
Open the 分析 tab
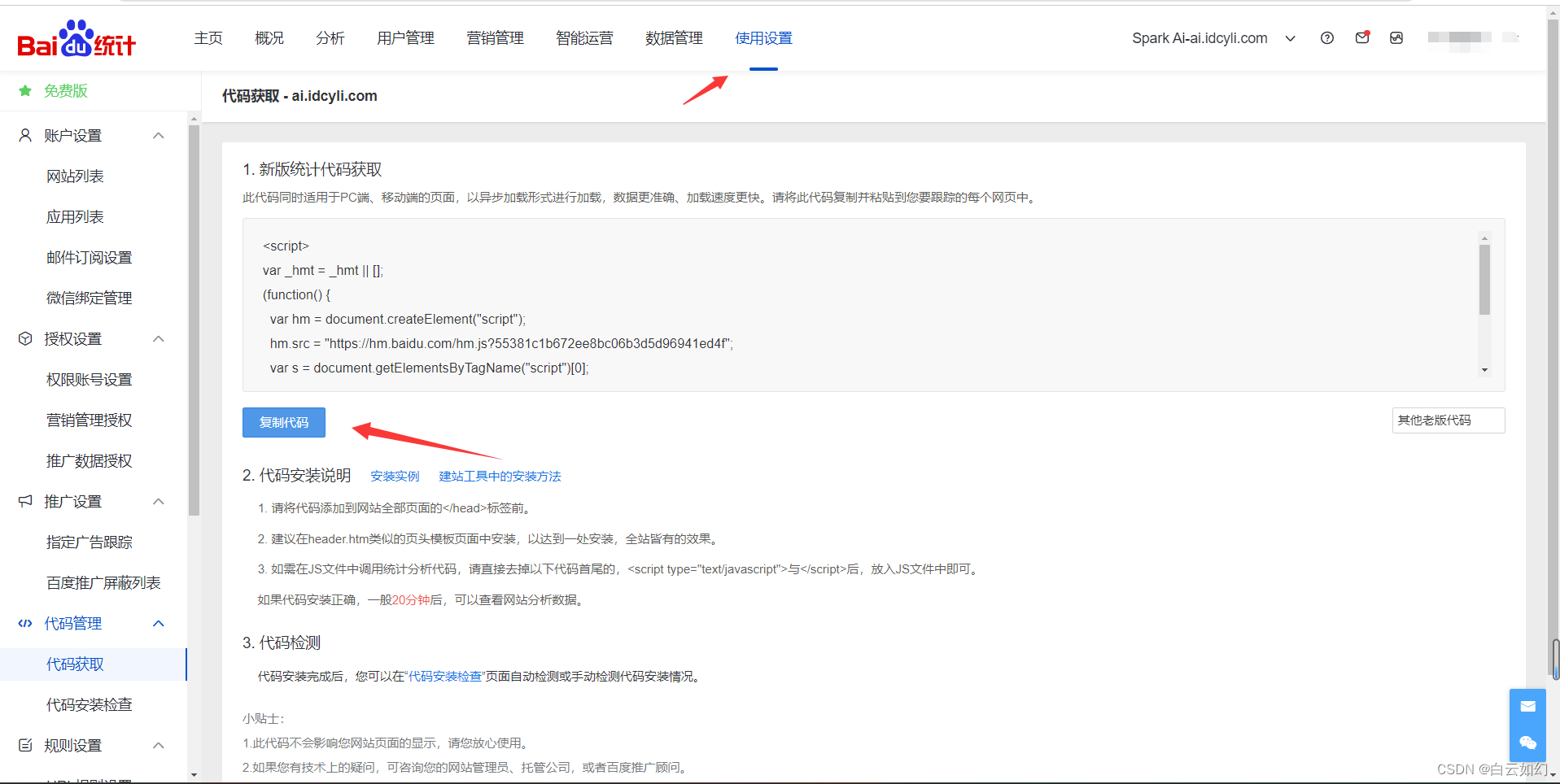pos(330,38)
